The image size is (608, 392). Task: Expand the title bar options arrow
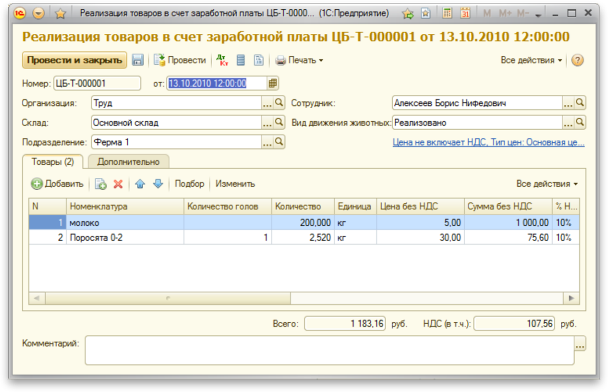point(538,15)
